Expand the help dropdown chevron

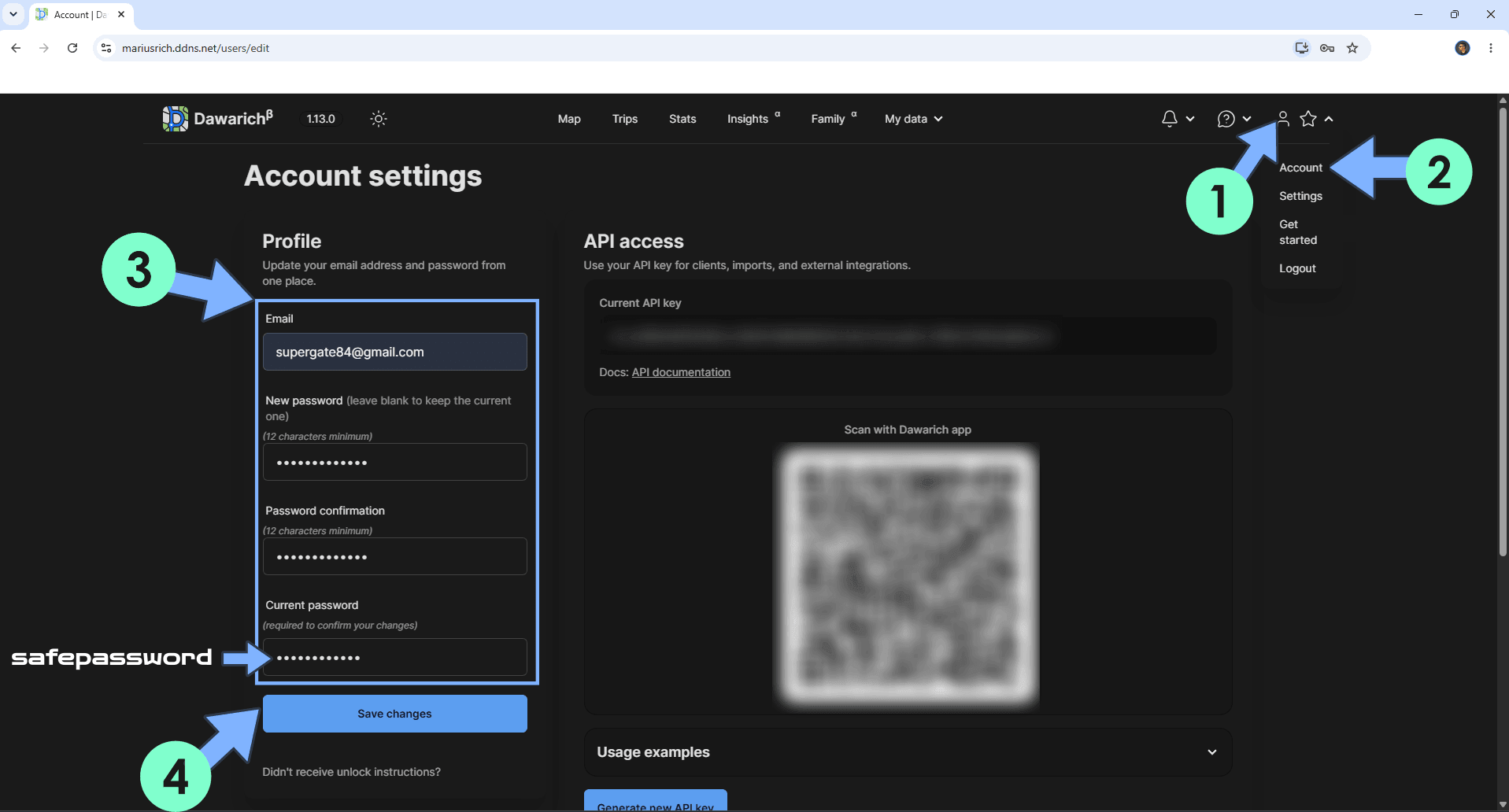1247,119
